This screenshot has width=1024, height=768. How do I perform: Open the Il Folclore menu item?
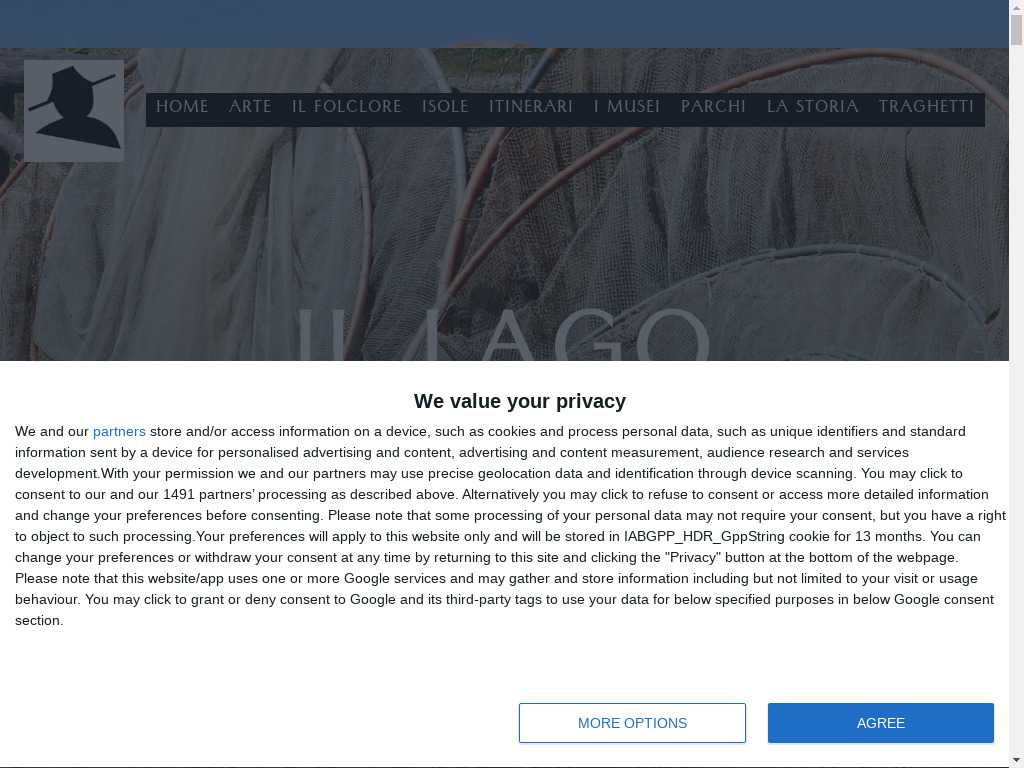347,107
